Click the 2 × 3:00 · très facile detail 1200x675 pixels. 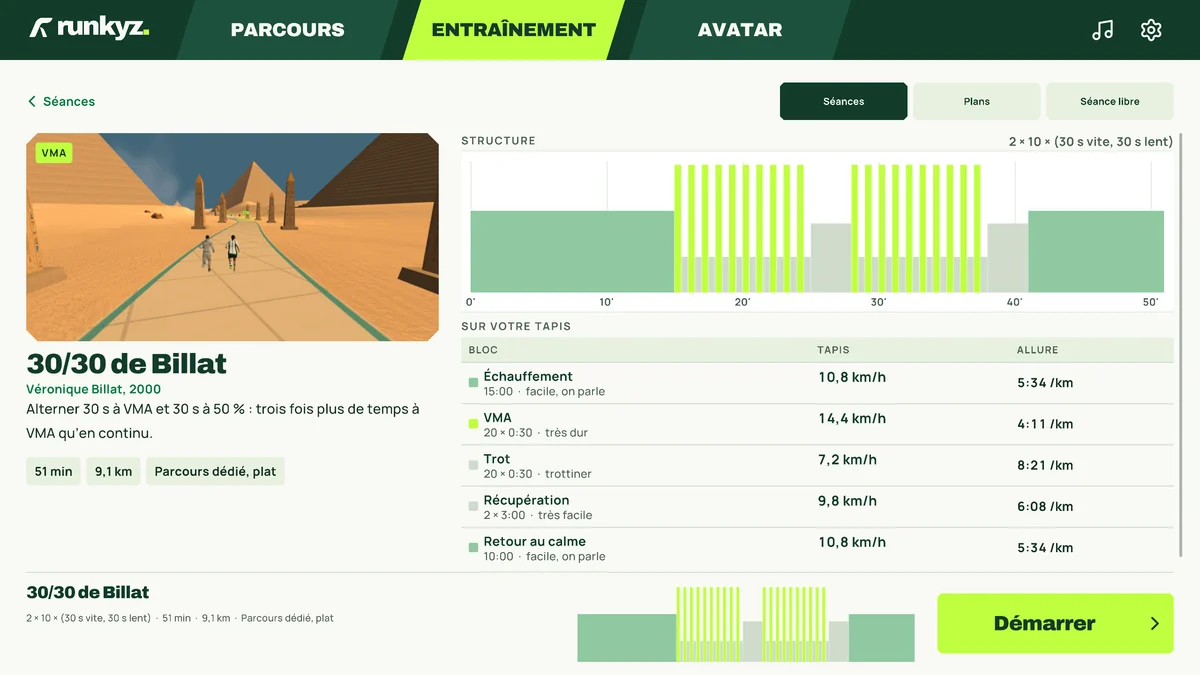click(538, 515)
